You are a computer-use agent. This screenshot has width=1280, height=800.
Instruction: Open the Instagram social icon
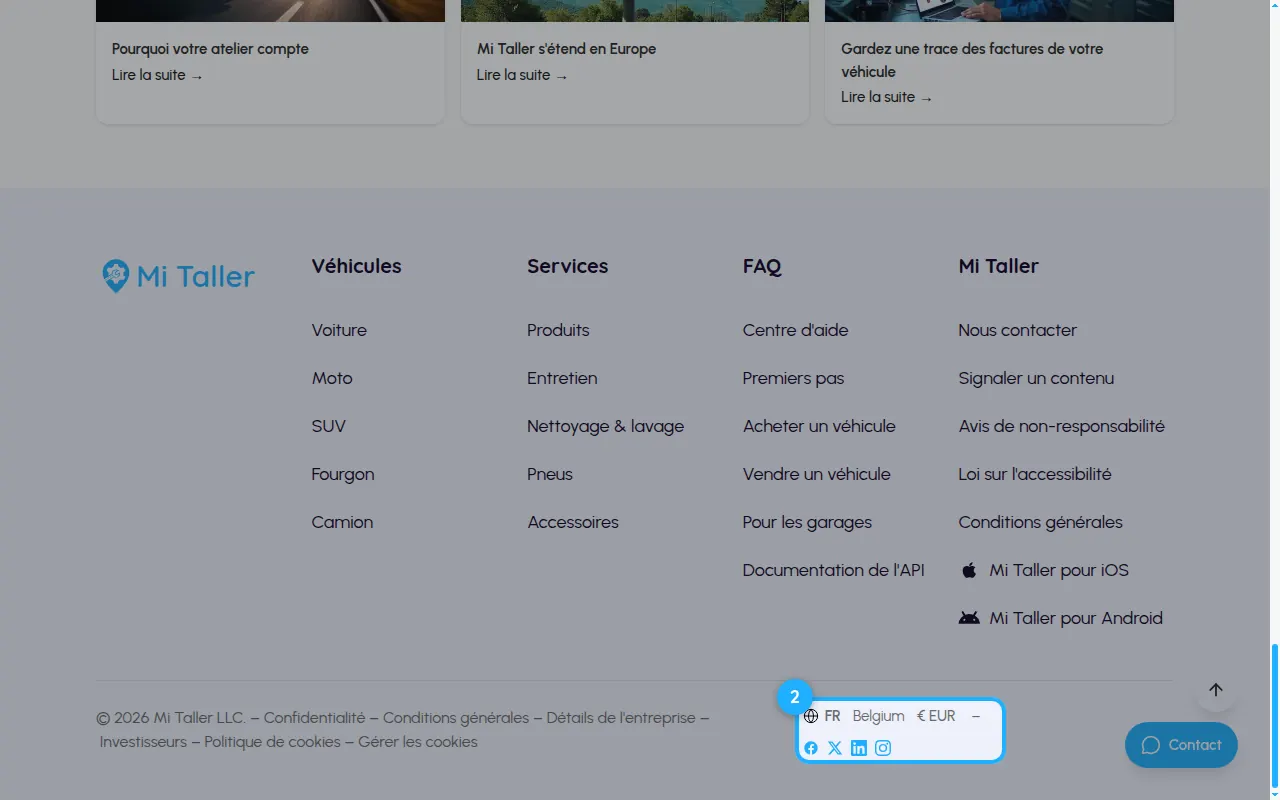(883, 748)
